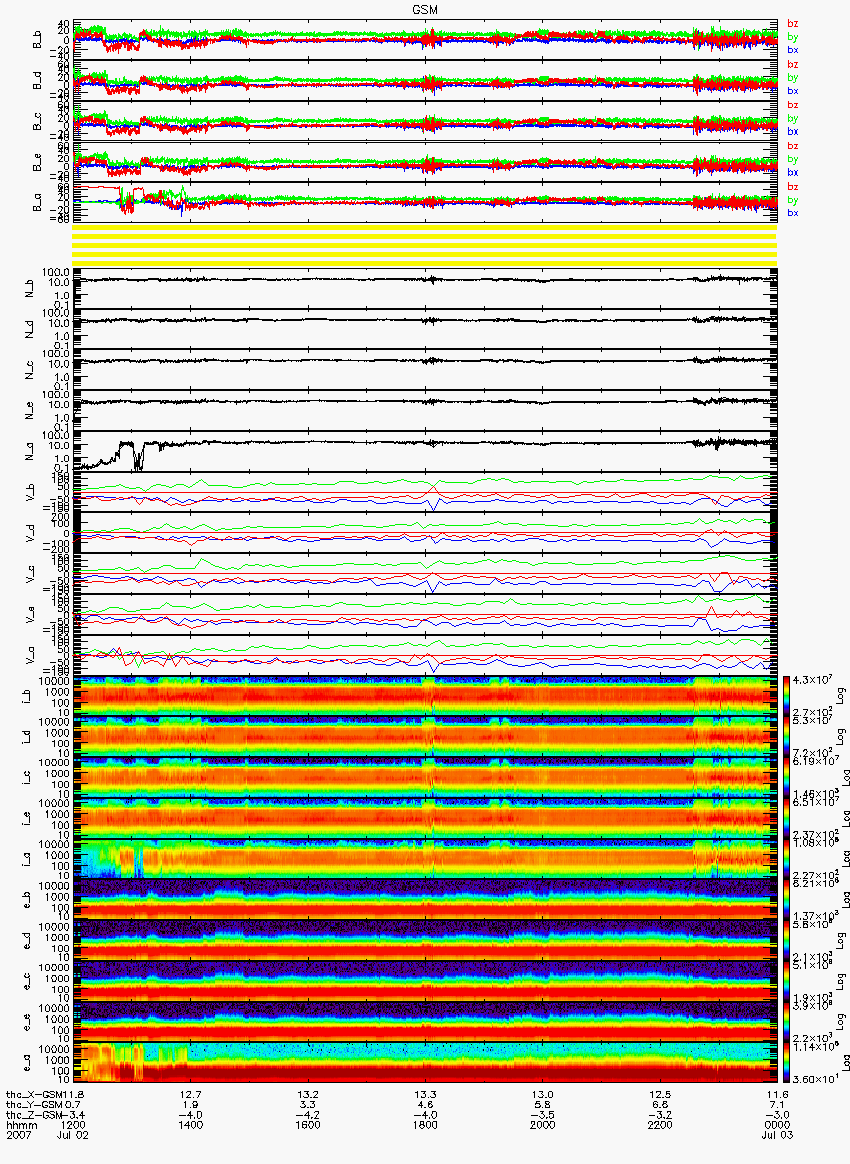Click inside the e_a electron spectrogram
The image size is (850, 1164).
pyautogui.click(x=425, y=1063)
